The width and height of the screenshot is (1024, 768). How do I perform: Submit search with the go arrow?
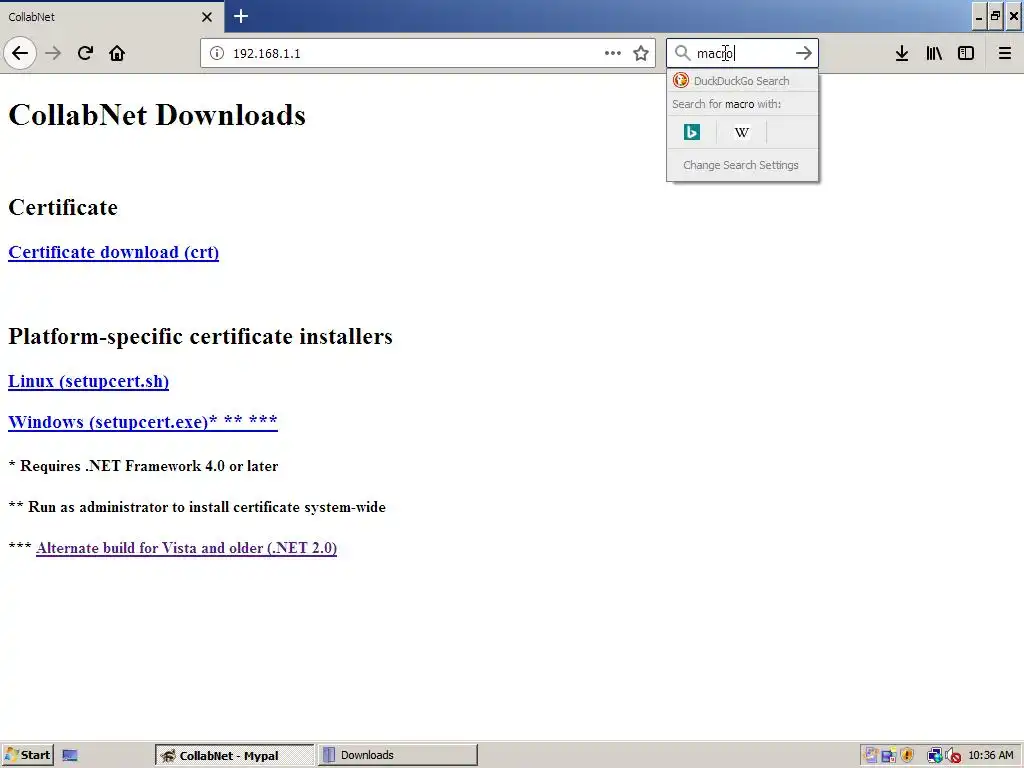[803, 53]
